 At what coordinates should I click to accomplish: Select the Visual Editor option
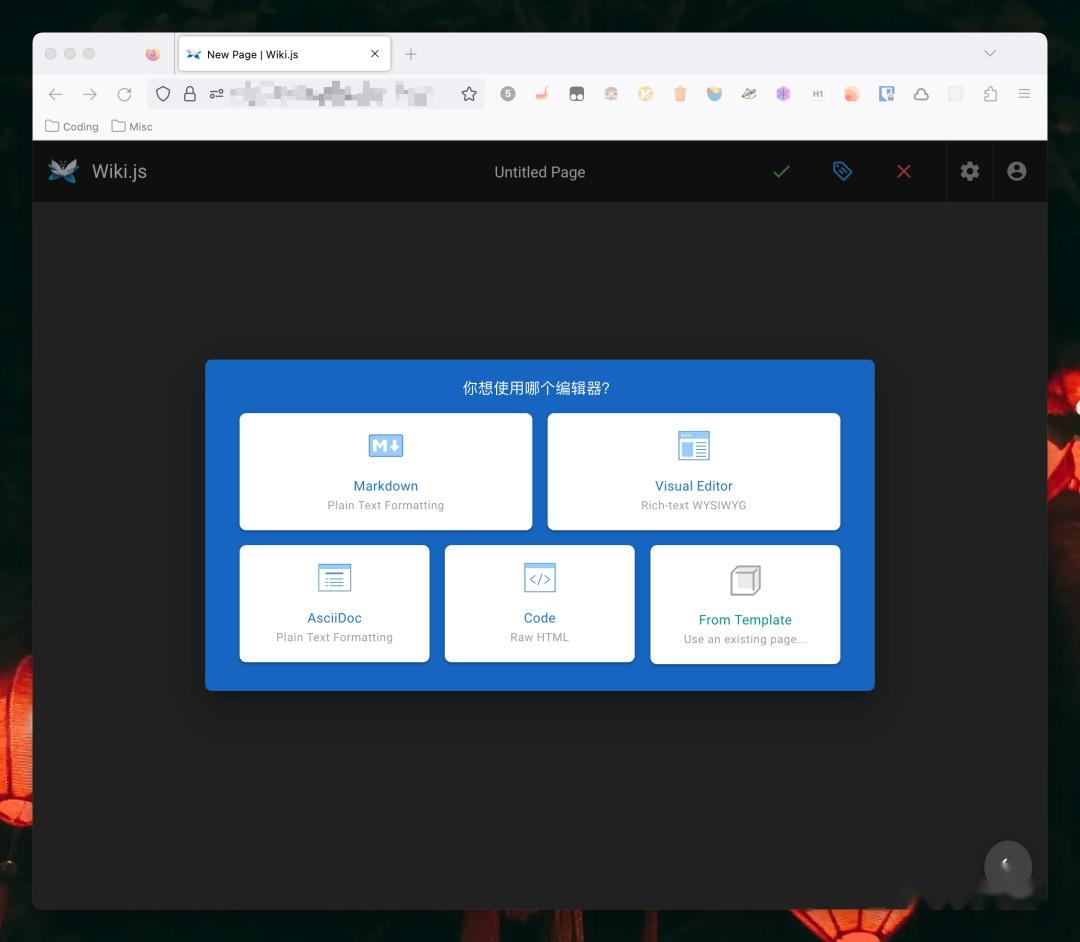694,472
